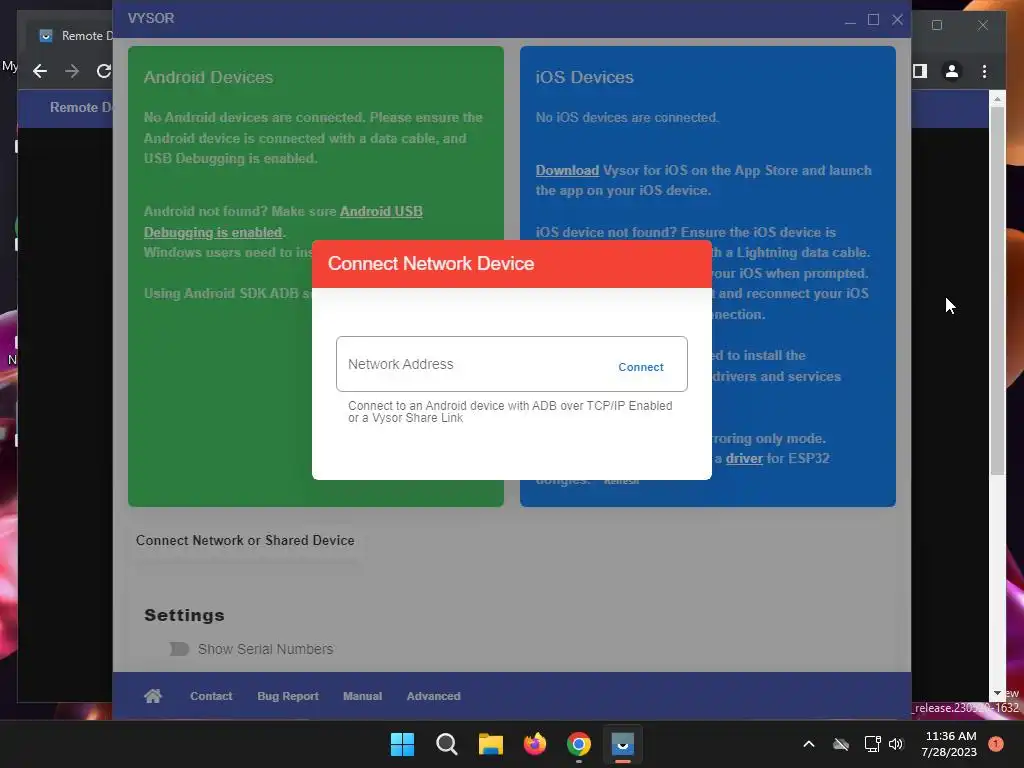Open volume control tray icon
Screen dimensions: 1024x768
click(896, 744)
